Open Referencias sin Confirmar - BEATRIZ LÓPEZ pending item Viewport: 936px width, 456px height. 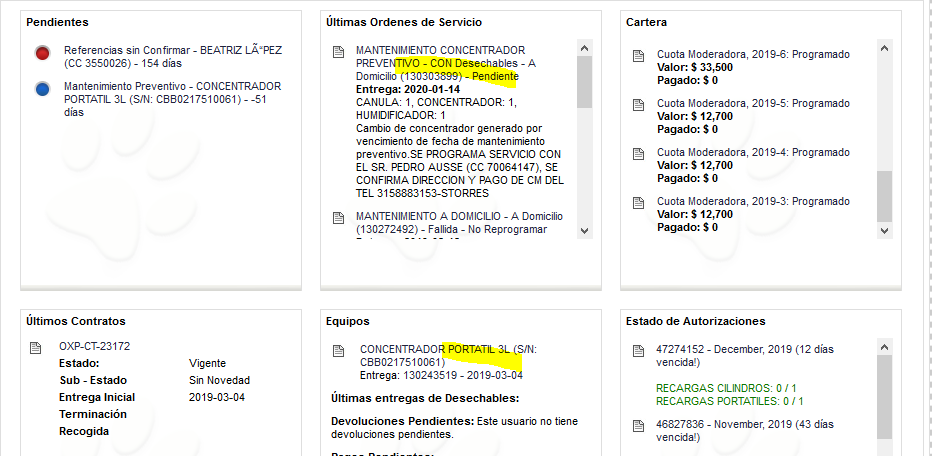[x=173, y=57]
